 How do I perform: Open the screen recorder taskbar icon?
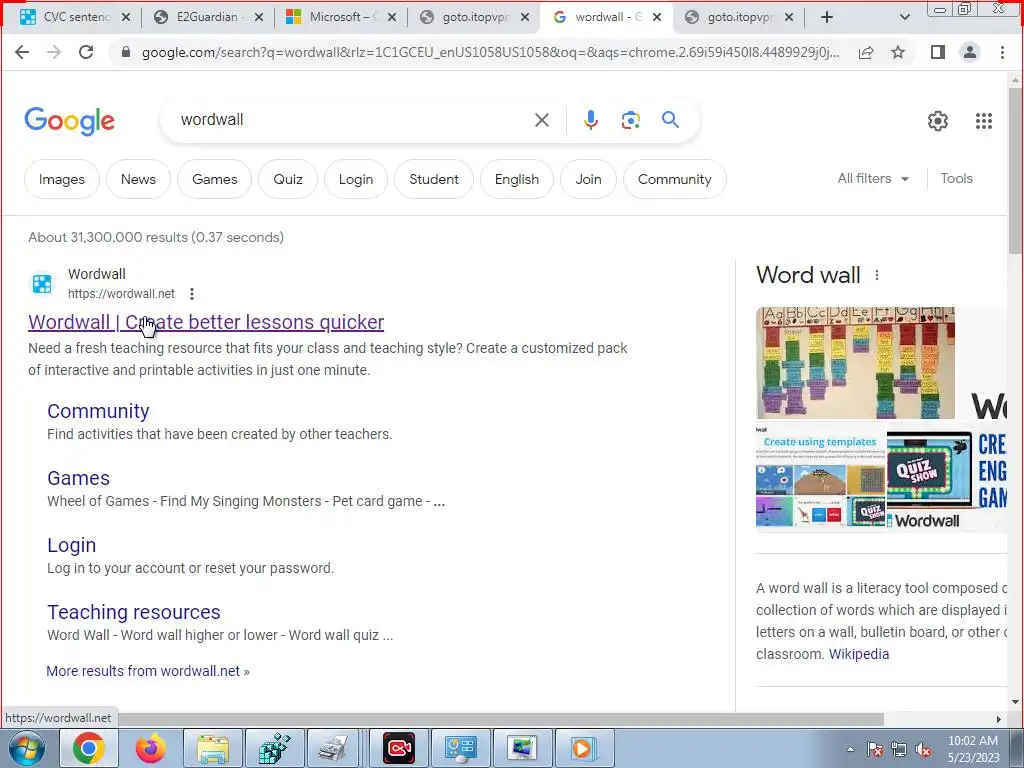pos(398,748)
